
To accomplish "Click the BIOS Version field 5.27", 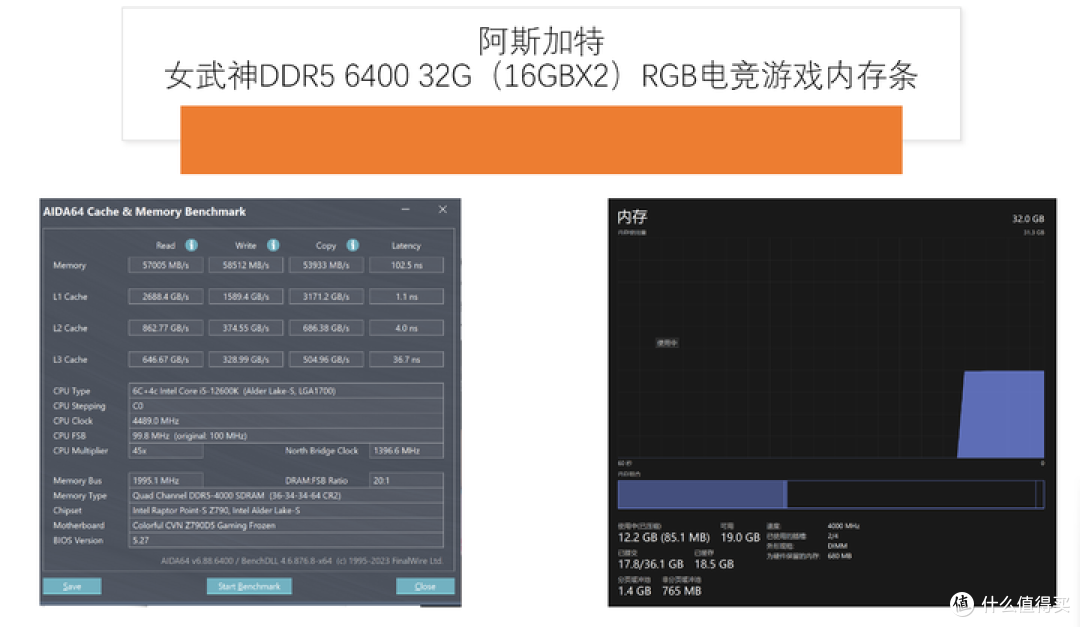I will pyautogui.click(x=286, y=541).
